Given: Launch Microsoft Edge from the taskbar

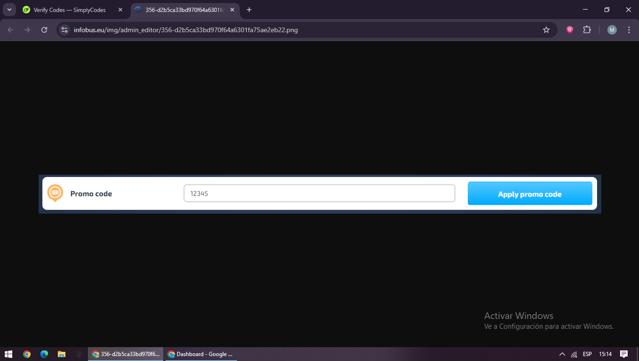Looking at the screenshot, I should pos(44,354).
